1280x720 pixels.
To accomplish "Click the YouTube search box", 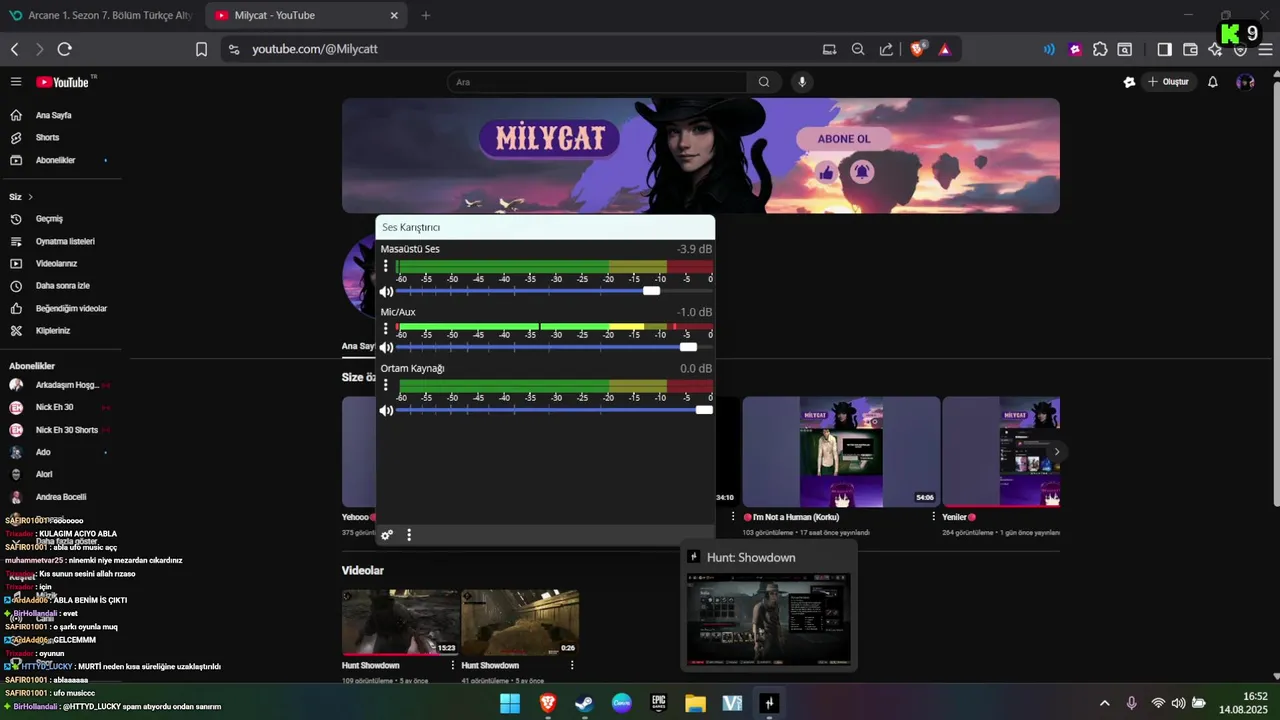I will point(597,82).
